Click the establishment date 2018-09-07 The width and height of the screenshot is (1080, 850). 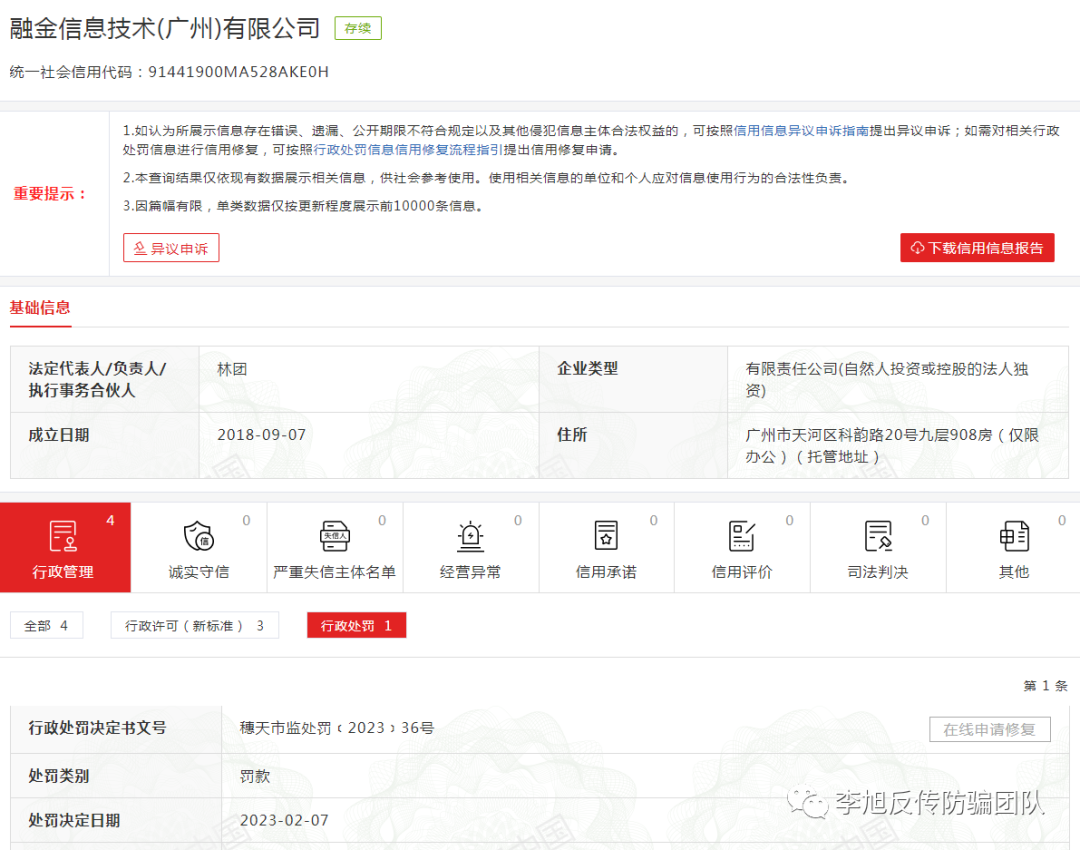[x=262, y=435]
